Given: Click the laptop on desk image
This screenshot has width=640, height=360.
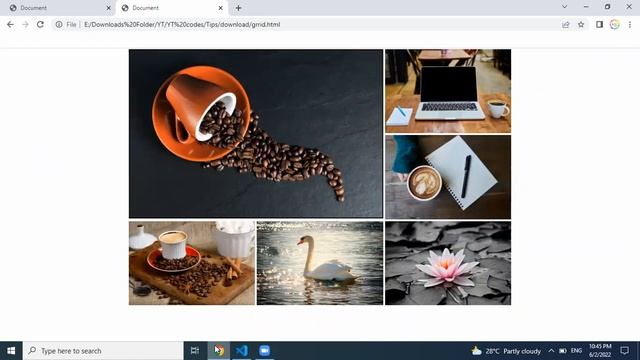Looking at the screenshot, I should [448, 91].
